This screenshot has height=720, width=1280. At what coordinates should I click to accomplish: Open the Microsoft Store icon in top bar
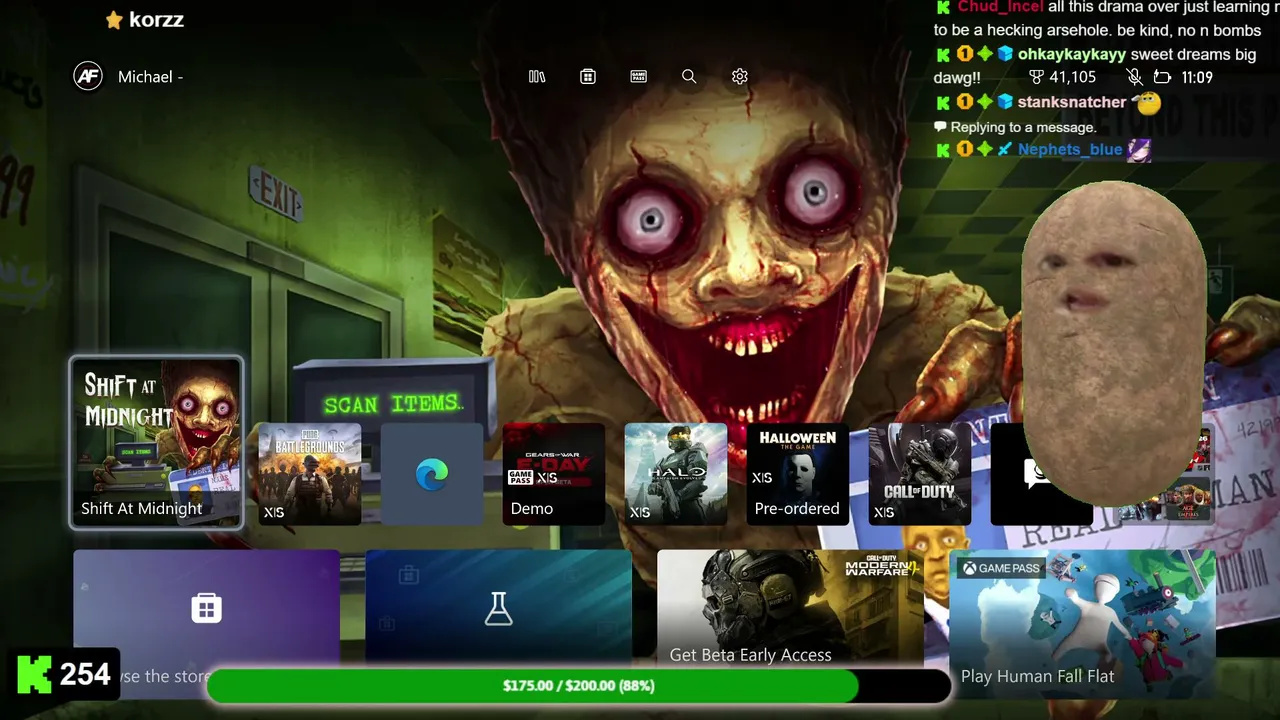pos(588,77)
